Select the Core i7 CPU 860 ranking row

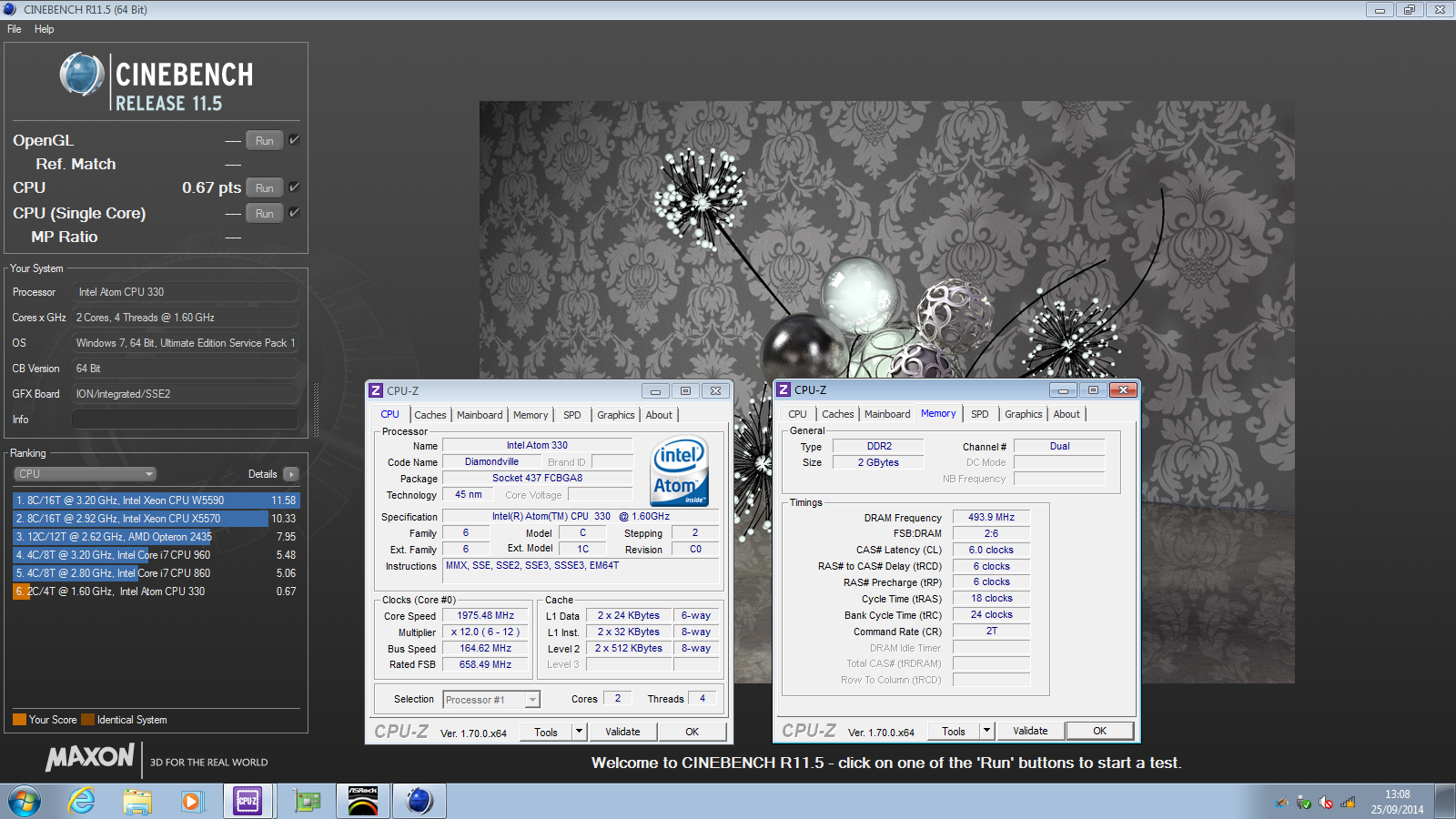[155, 573]
